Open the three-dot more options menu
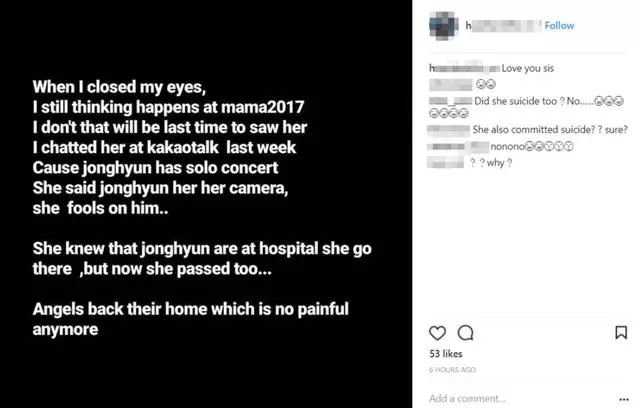640x408 pixels. coord(624,399)
